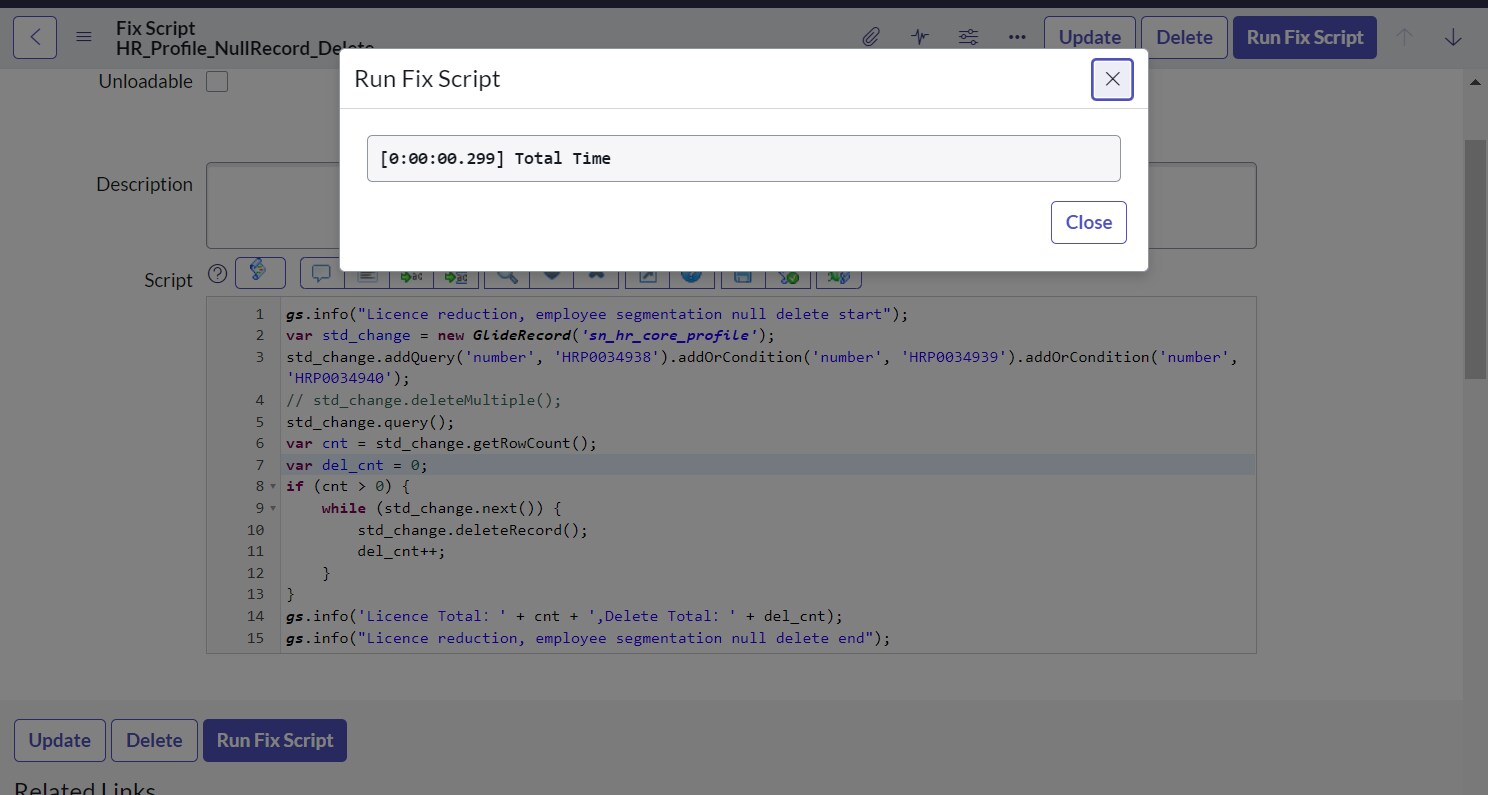Click the back arrow in the form header
Screen dimensions: 1488x795
click(35, 37)
